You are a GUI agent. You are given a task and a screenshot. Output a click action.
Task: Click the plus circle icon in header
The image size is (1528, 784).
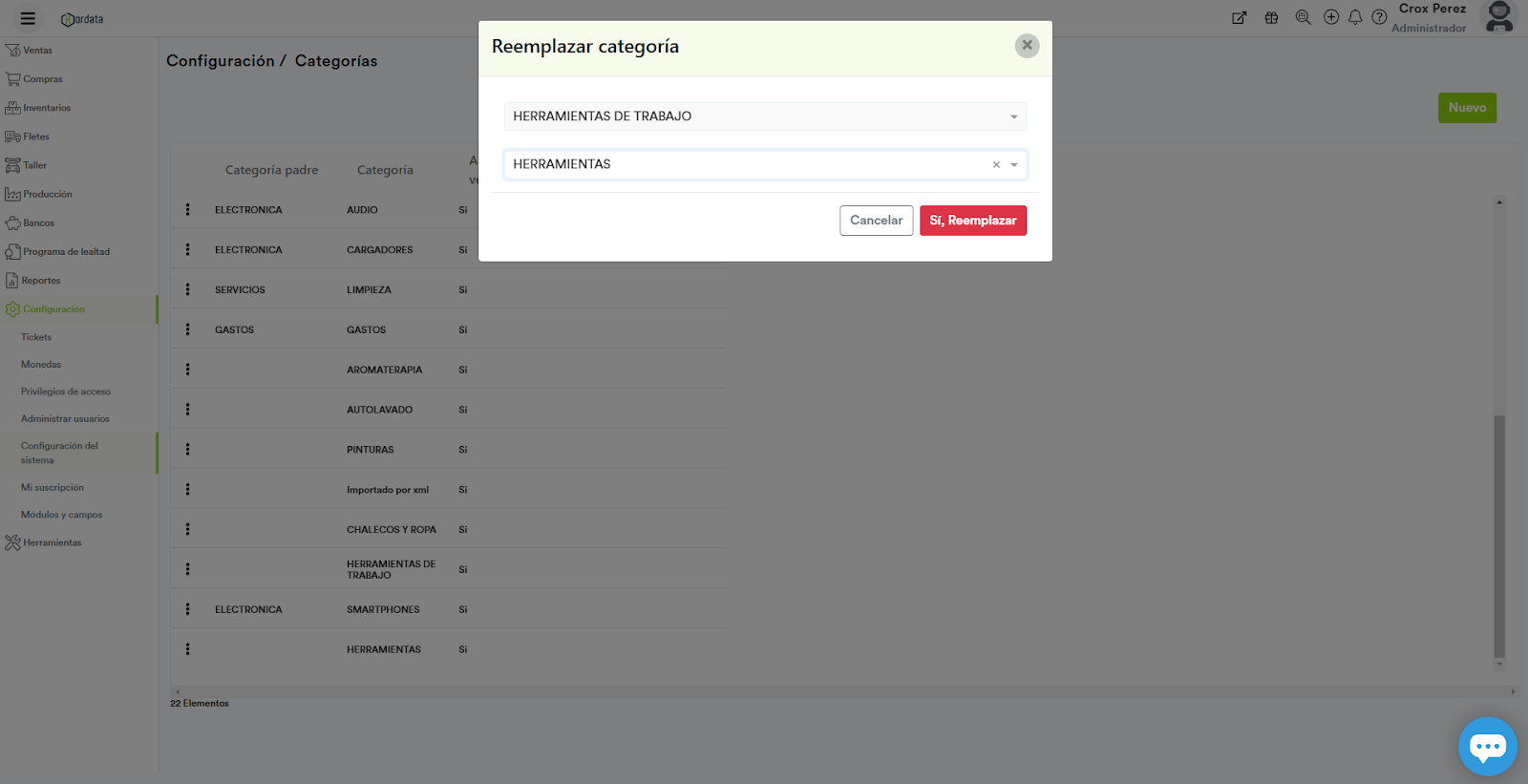coord(1330,17)
